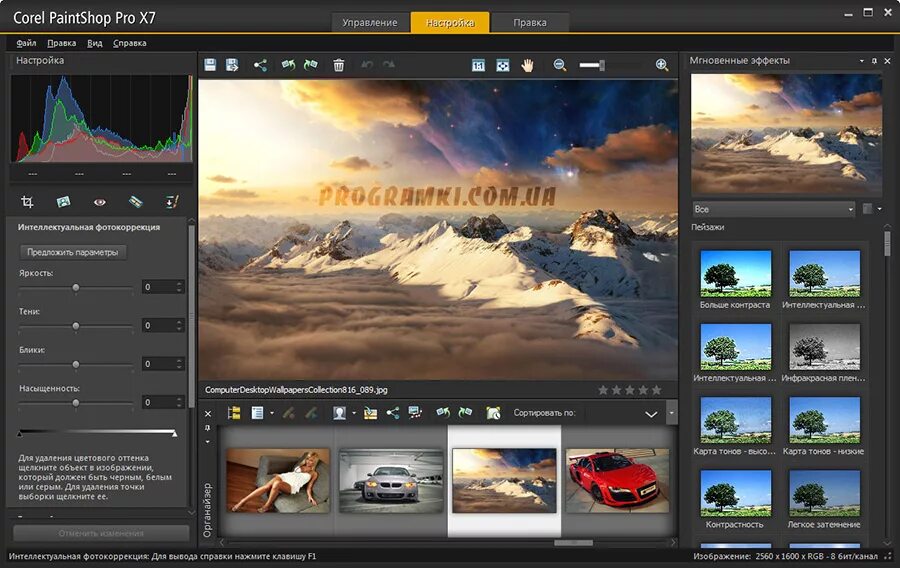900x568 pixels.
Task: Select the Pan hand tool
Action: [x=527, y=65]
